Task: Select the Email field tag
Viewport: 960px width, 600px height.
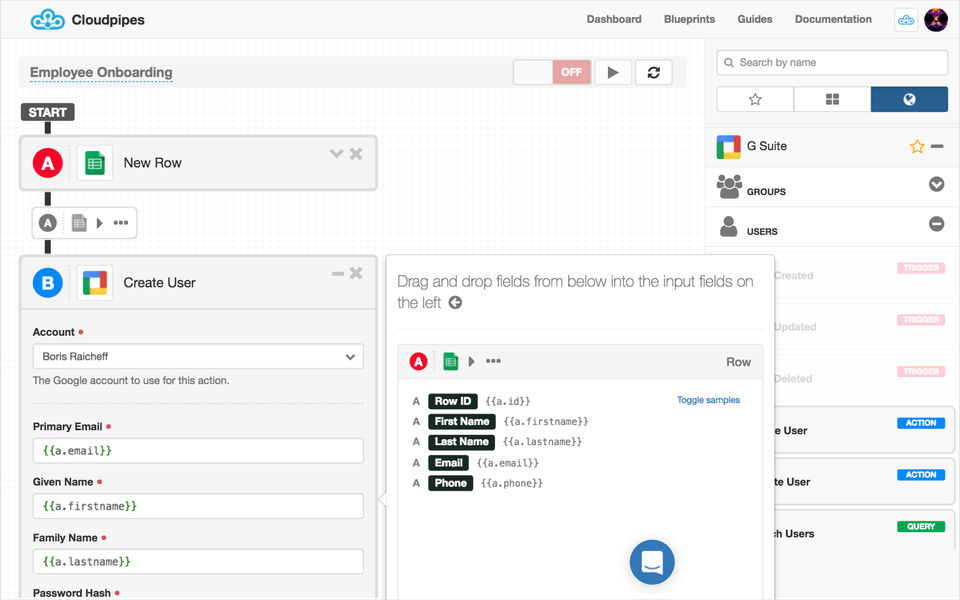Action: tap(448, 463)
